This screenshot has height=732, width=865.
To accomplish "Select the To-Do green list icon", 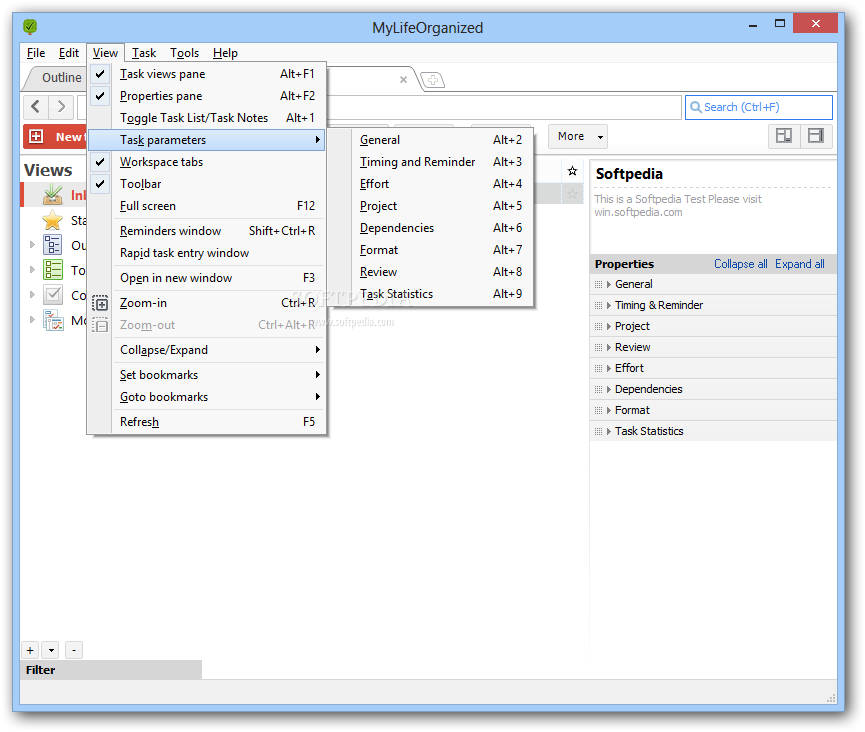I will (x=53, y=270).
